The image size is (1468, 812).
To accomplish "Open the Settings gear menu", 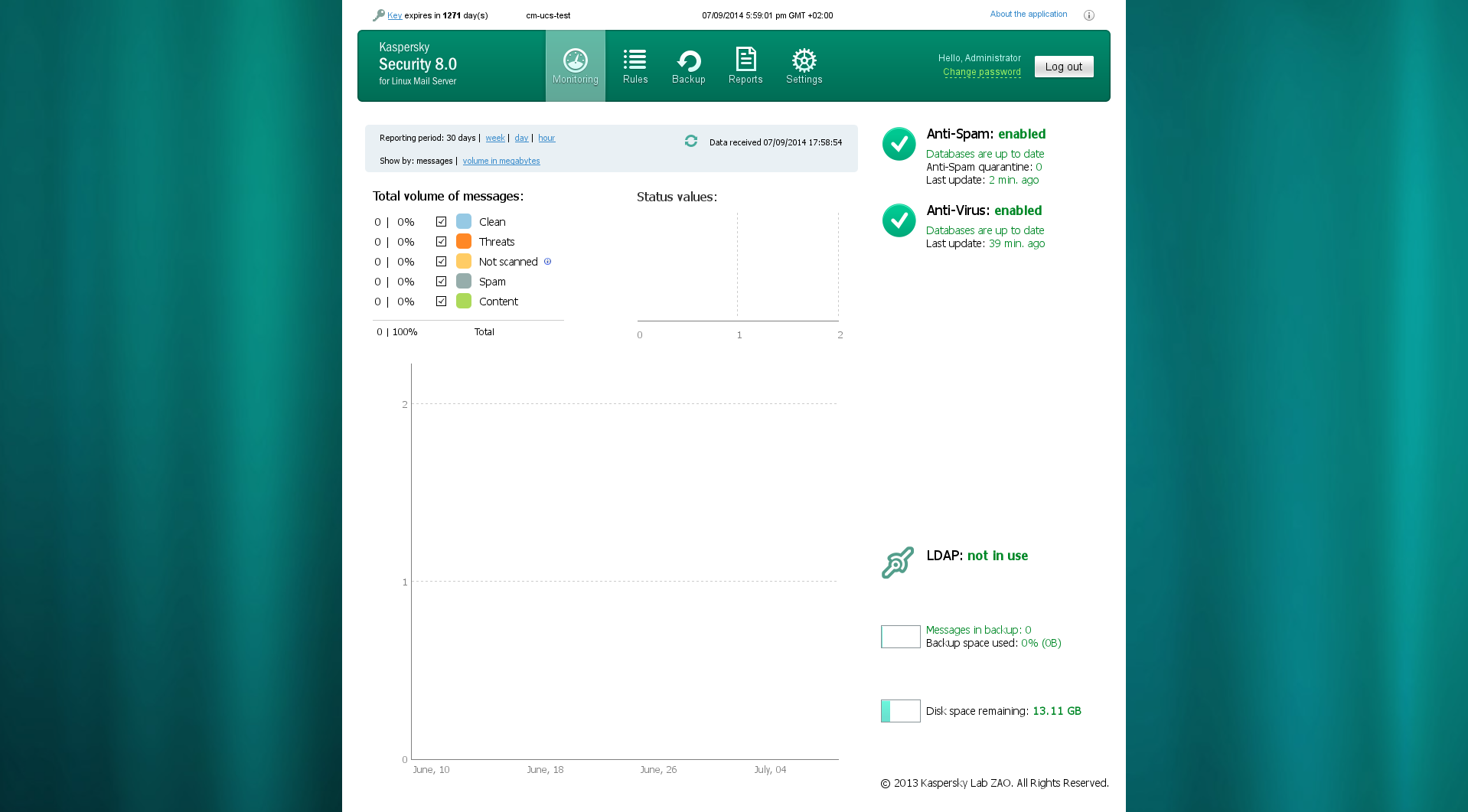I will [804, 66].
